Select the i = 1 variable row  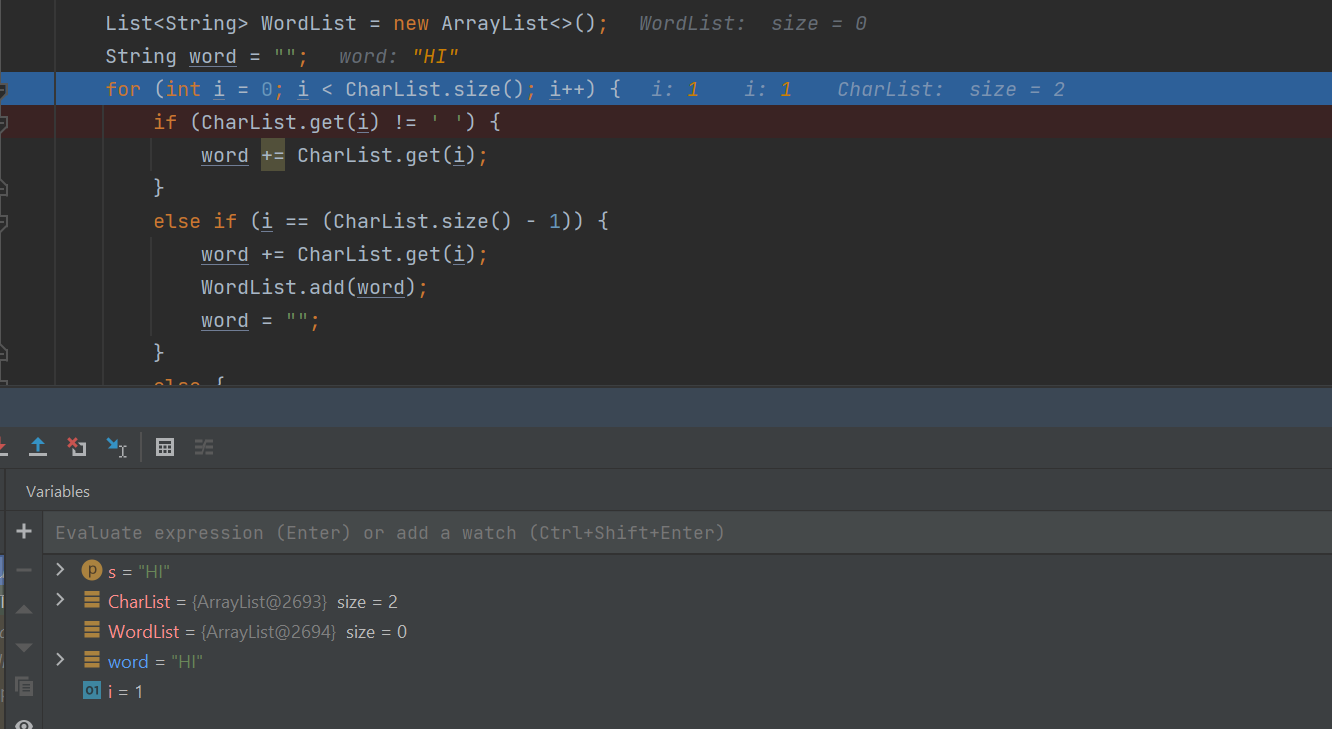(x=125, y=691)
